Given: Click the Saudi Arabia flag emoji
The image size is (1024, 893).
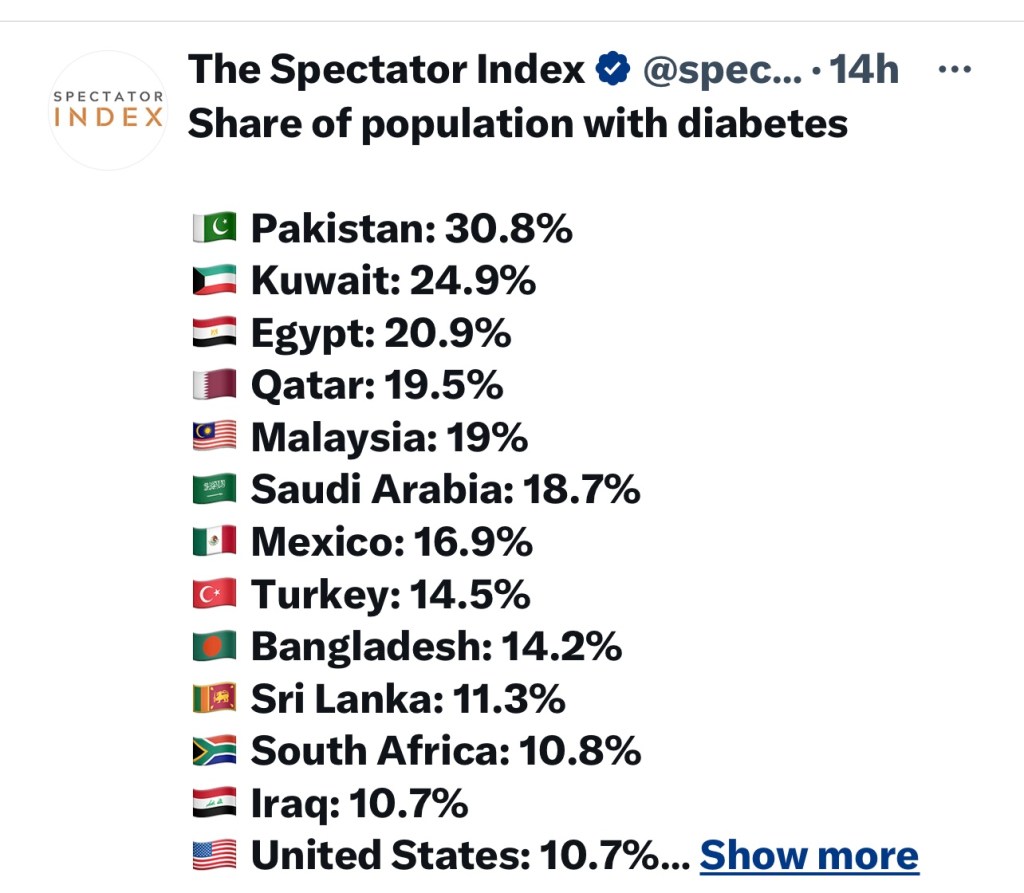Looking at the screenshot, I should [x=214, y=489].
